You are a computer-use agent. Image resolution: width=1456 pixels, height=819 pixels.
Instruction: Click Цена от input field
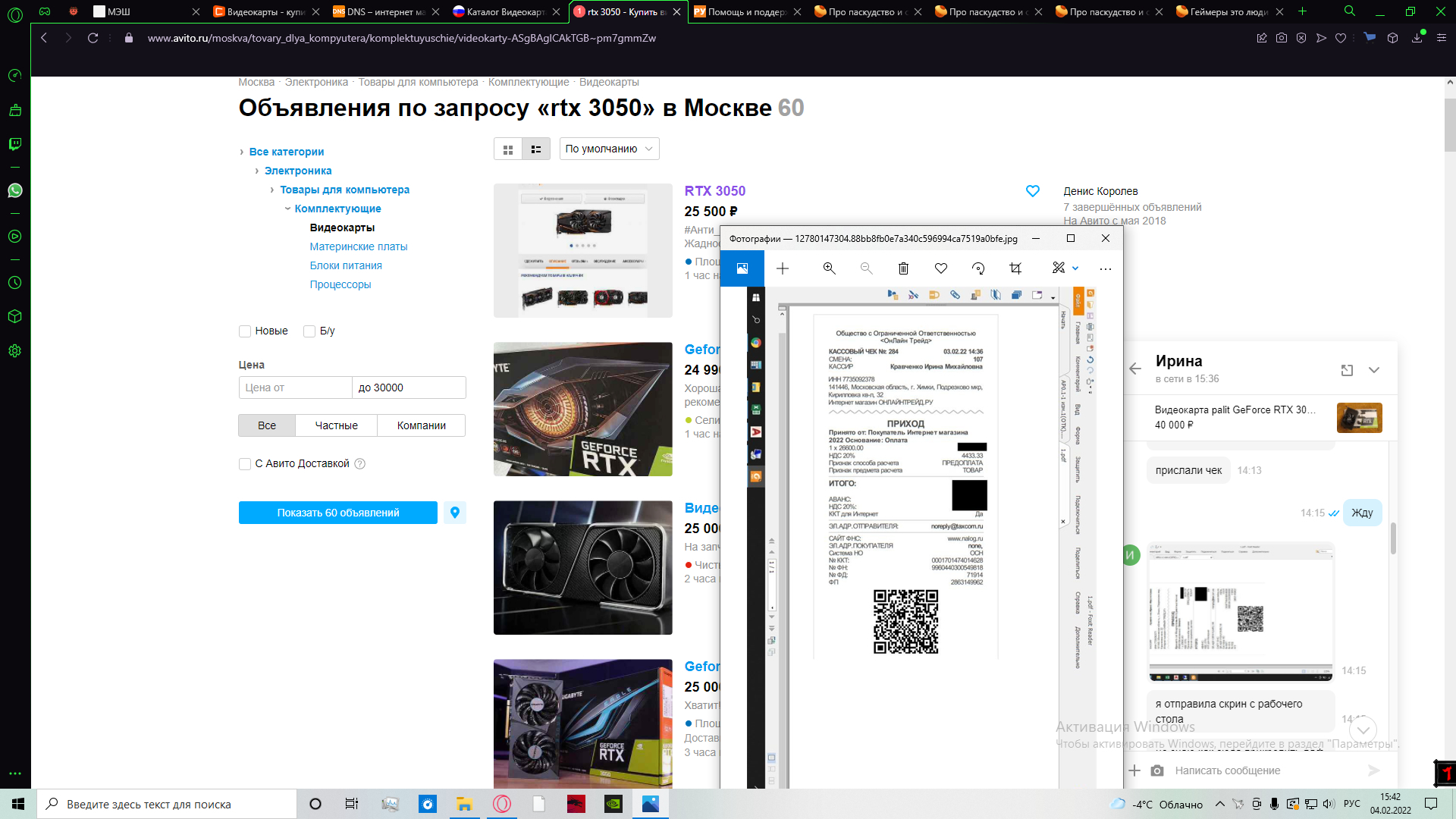296,388
